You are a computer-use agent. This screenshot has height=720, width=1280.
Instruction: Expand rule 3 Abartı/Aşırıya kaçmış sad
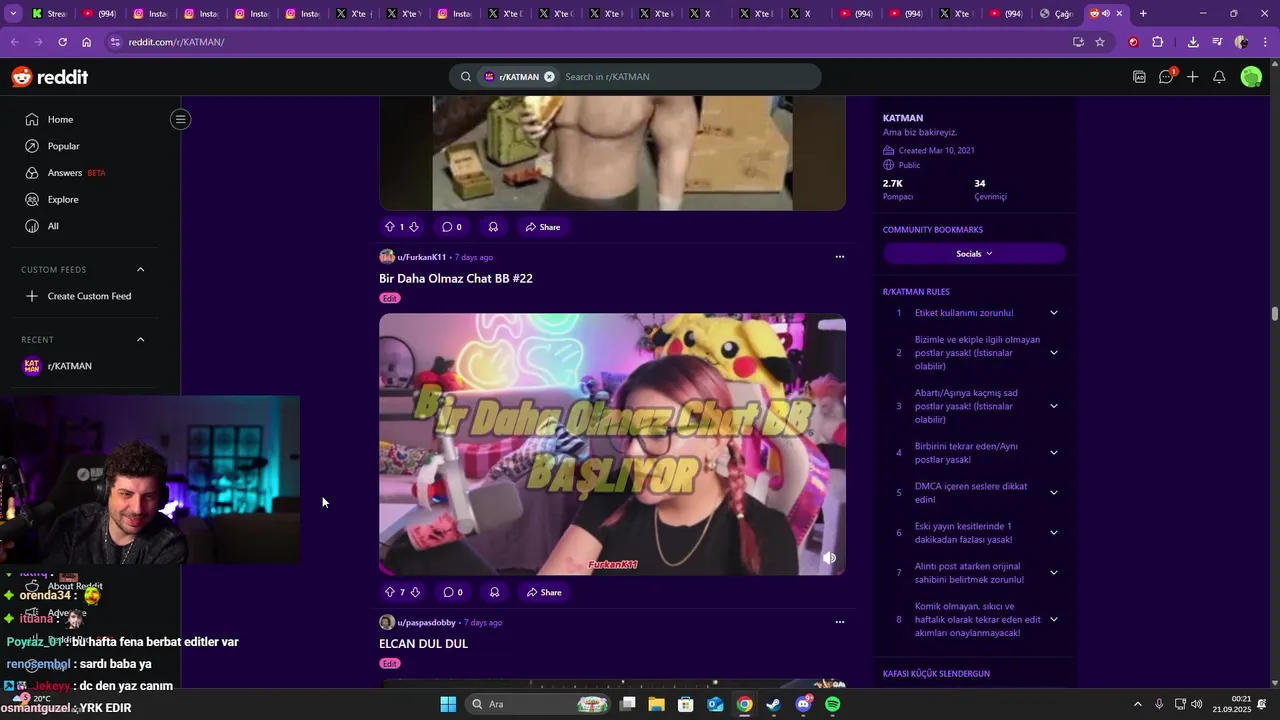[x=1053, y=406]
